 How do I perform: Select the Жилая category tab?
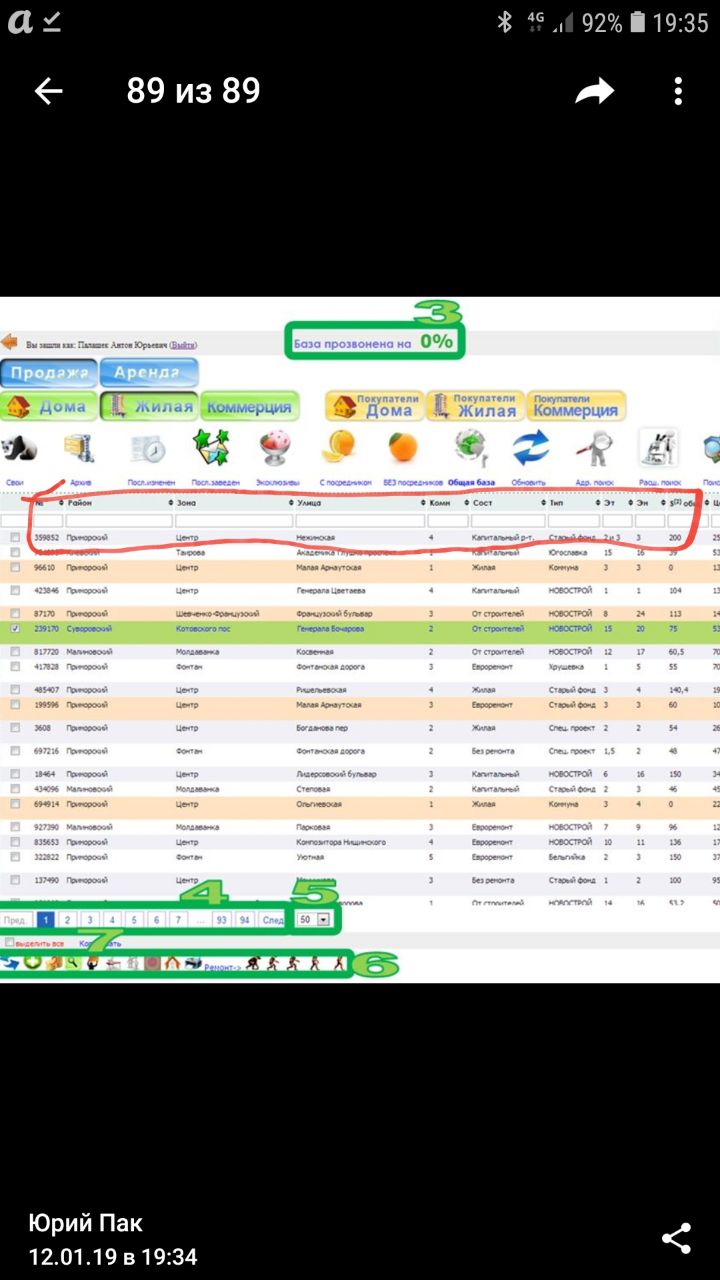pyautogui.click(x=149, y=407)
